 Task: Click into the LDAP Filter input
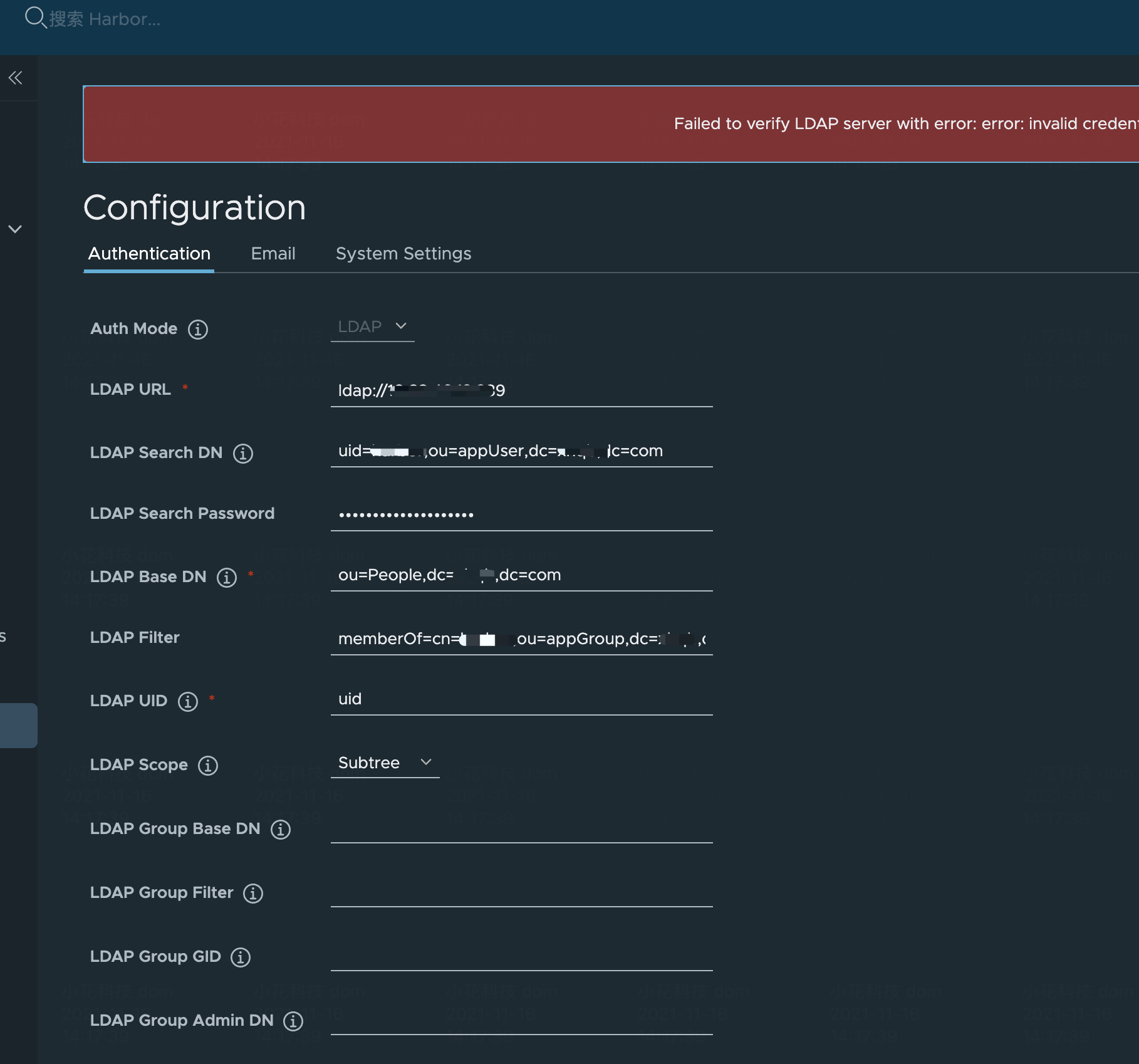pyautogui.click(x=520, y=639)
